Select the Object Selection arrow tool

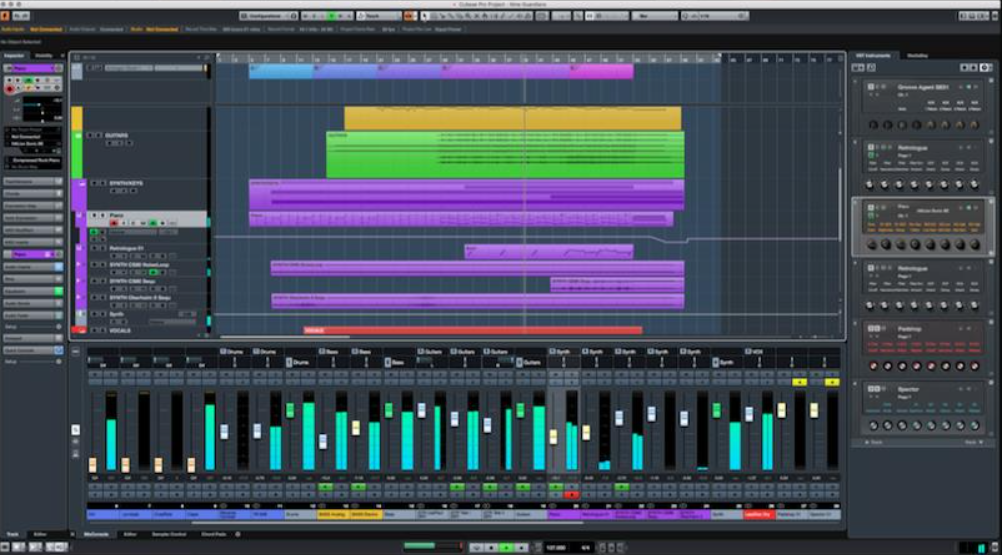point(424,16)
